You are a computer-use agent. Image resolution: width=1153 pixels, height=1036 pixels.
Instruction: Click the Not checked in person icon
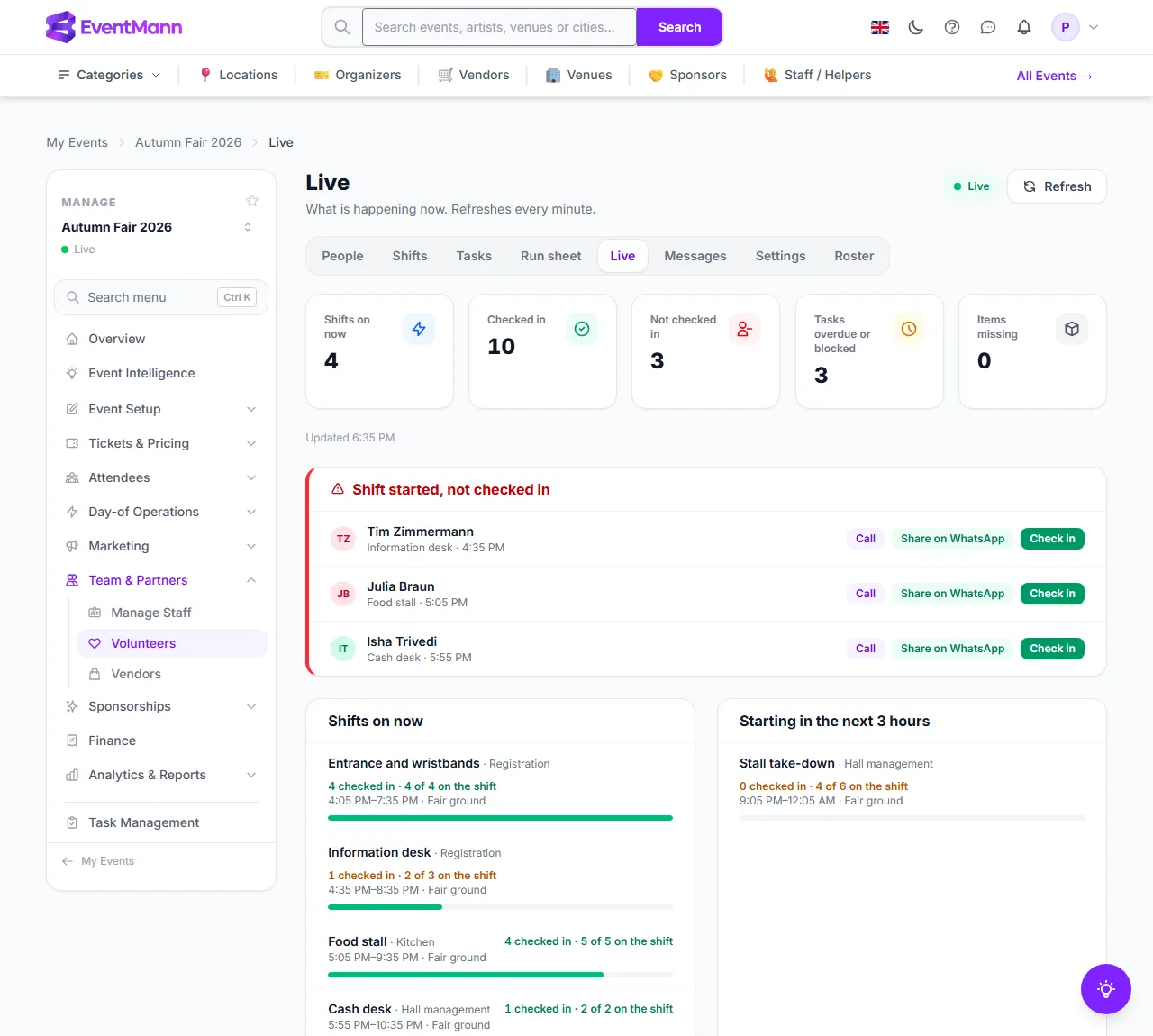click(x=745, y=329)
